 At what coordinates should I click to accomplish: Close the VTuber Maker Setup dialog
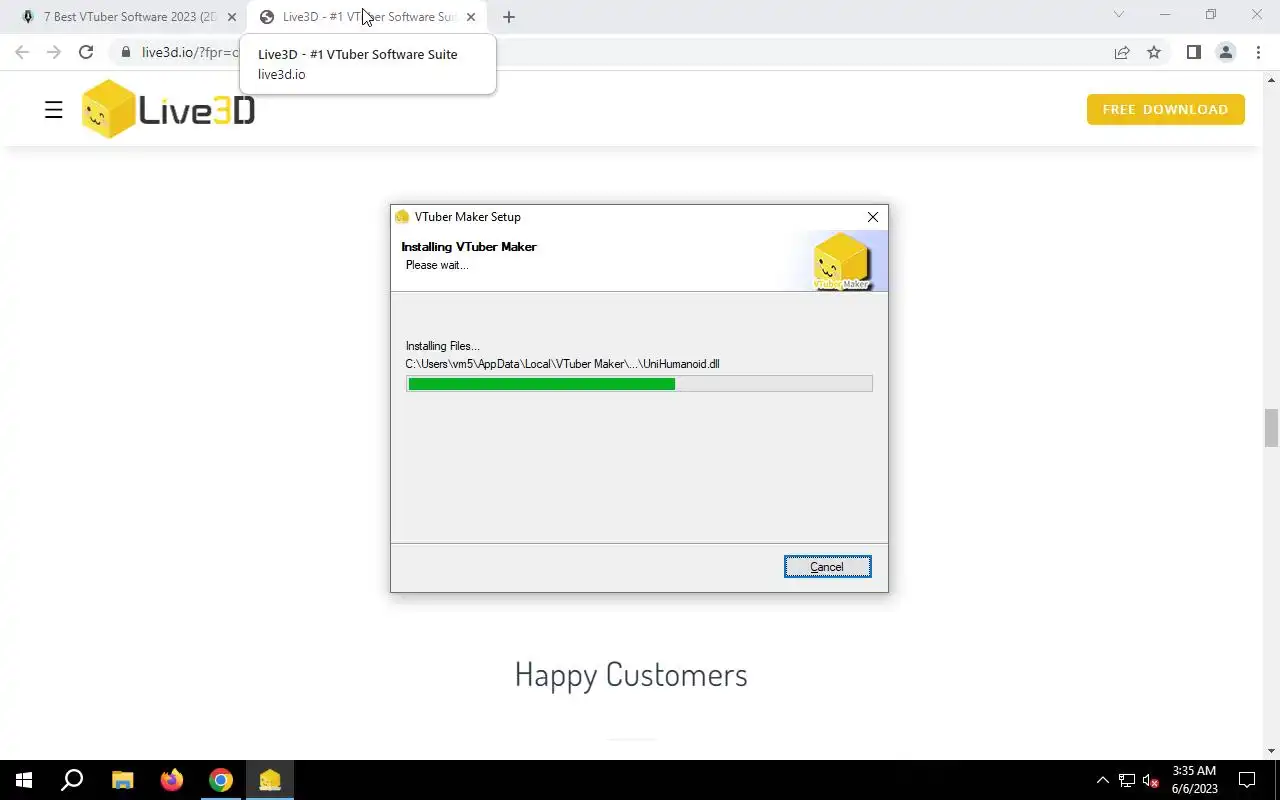pos(873,217)
